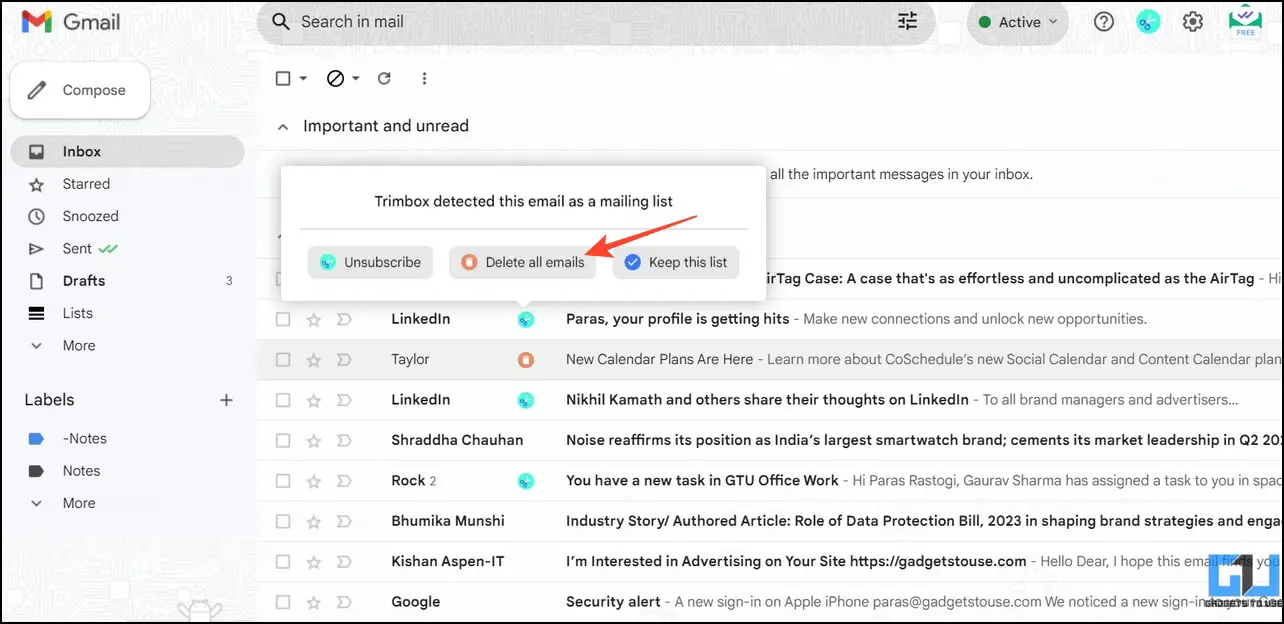Click the search magnifier icon
Viewport: 1284px width, 624px height.
(281, 21)
